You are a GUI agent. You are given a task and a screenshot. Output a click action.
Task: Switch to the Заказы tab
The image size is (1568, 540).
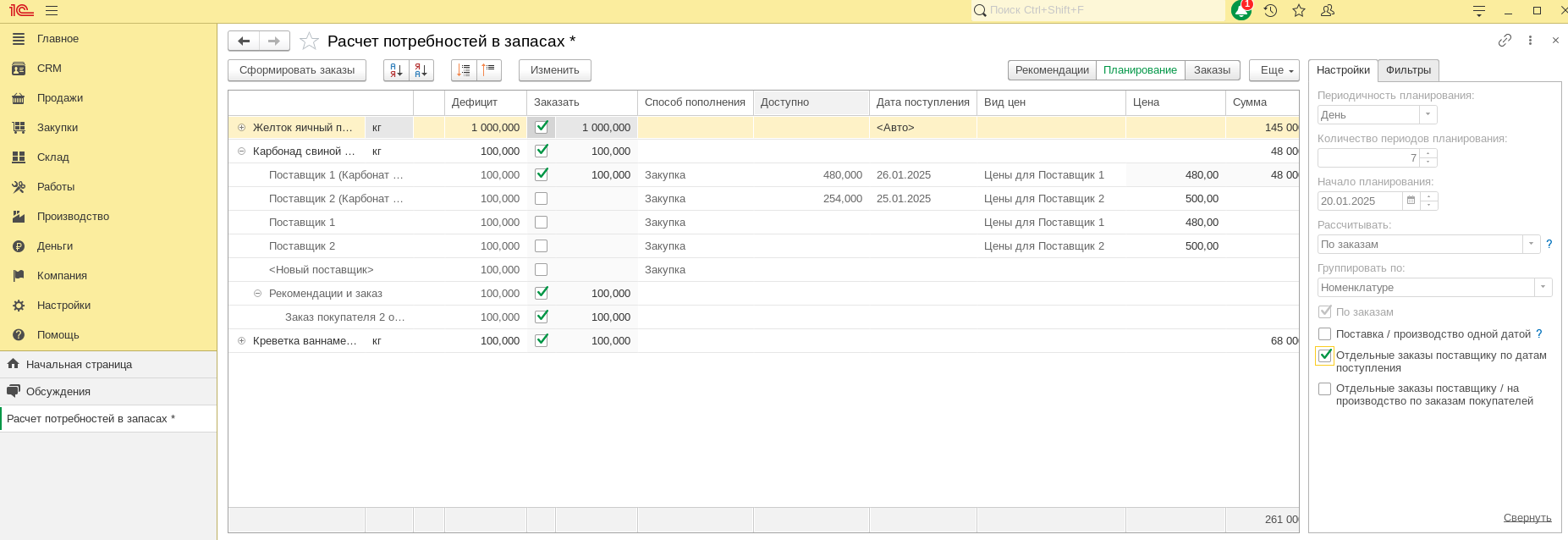1212,70
